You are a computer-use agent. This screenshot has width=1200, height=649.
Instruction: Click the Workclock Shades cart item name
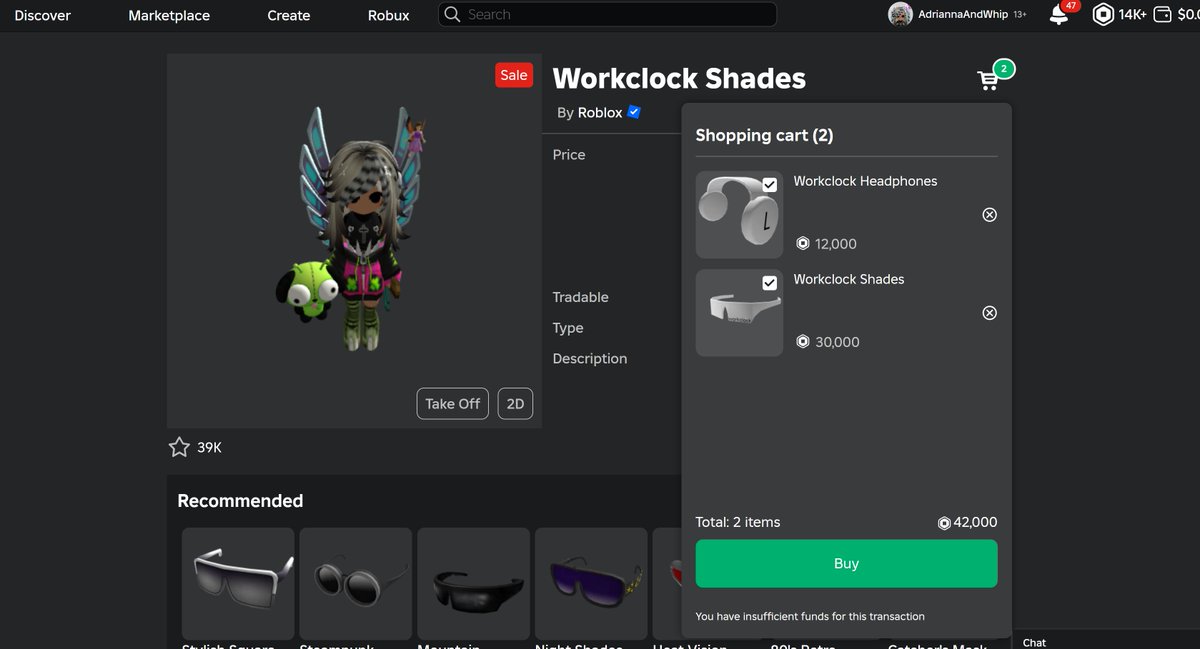[x=848, y=279]
